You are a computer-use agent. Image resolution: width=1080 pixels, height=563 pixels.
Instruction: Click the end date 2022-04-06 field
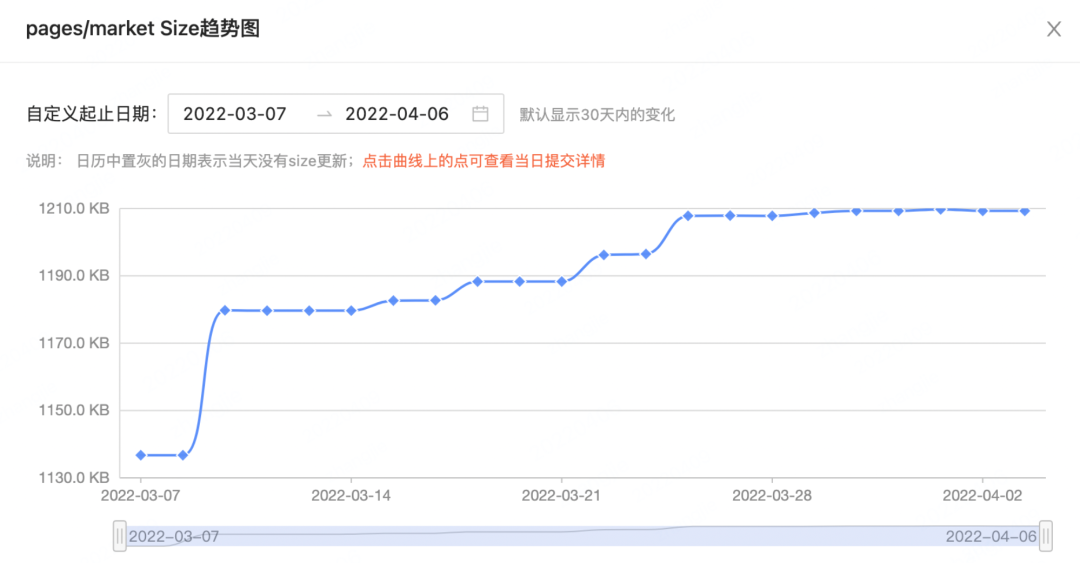397,114
